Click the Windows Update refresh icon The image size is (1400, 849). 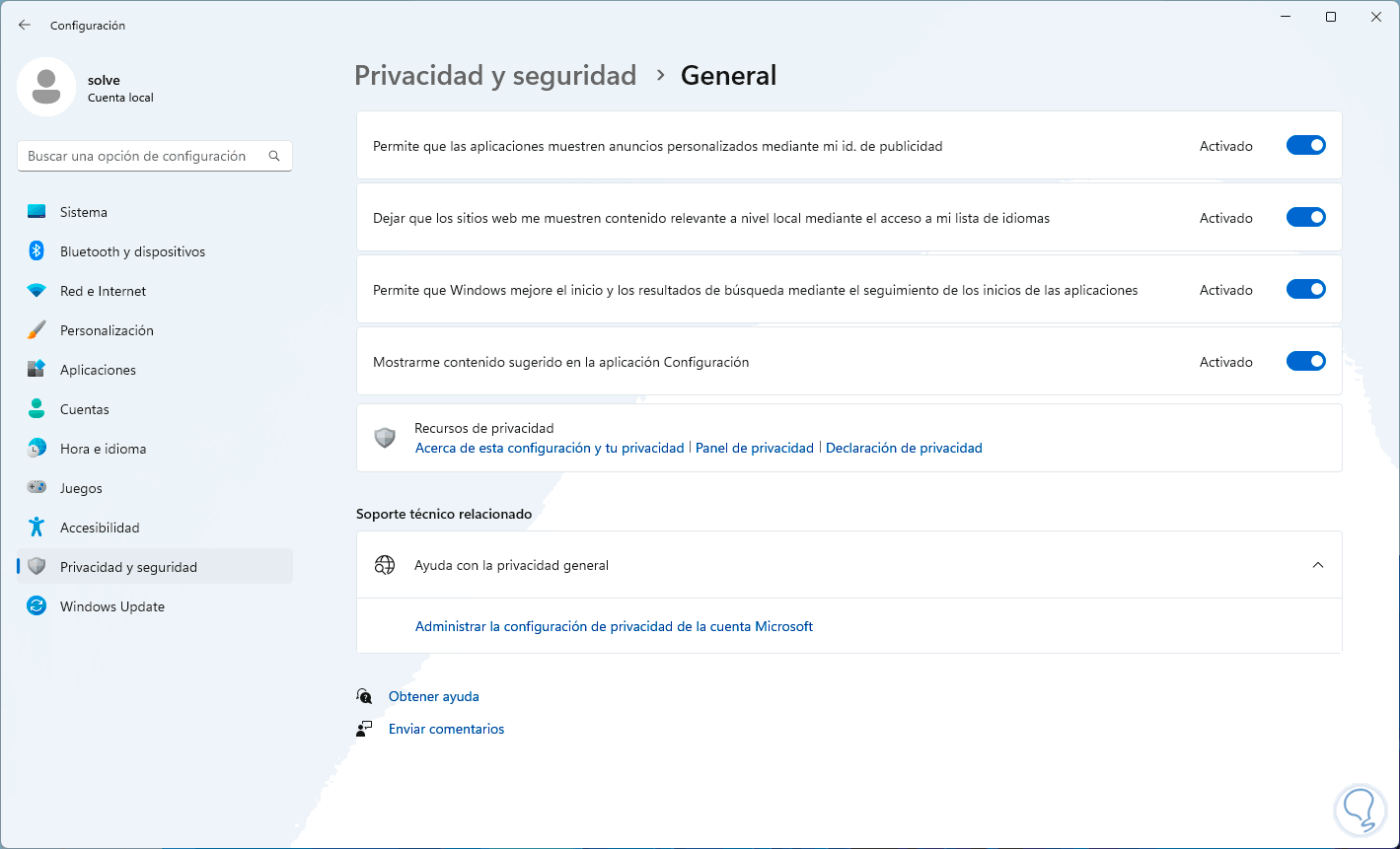[x=37, y=606]
